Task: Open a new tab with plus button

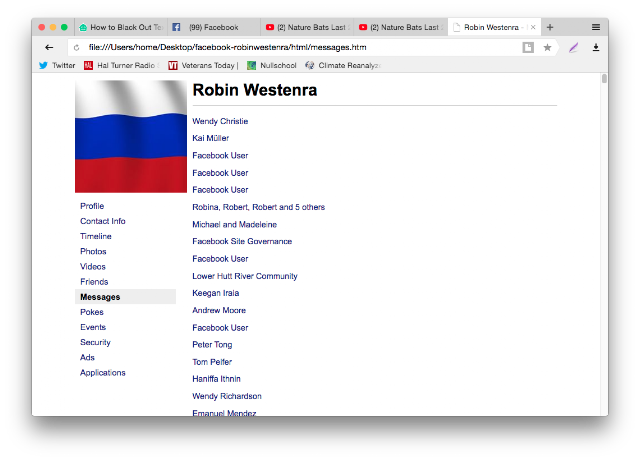Action: click(550, 27)
